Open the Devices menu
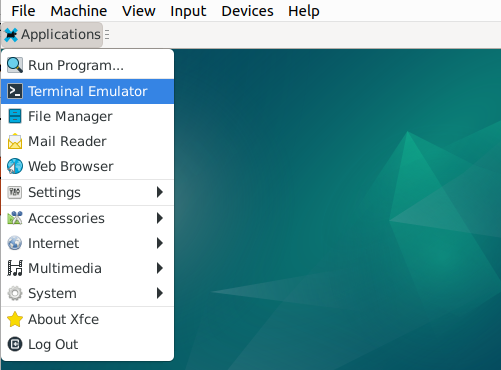The height and width of the screenshot is (370, 501). coord(247,11)
